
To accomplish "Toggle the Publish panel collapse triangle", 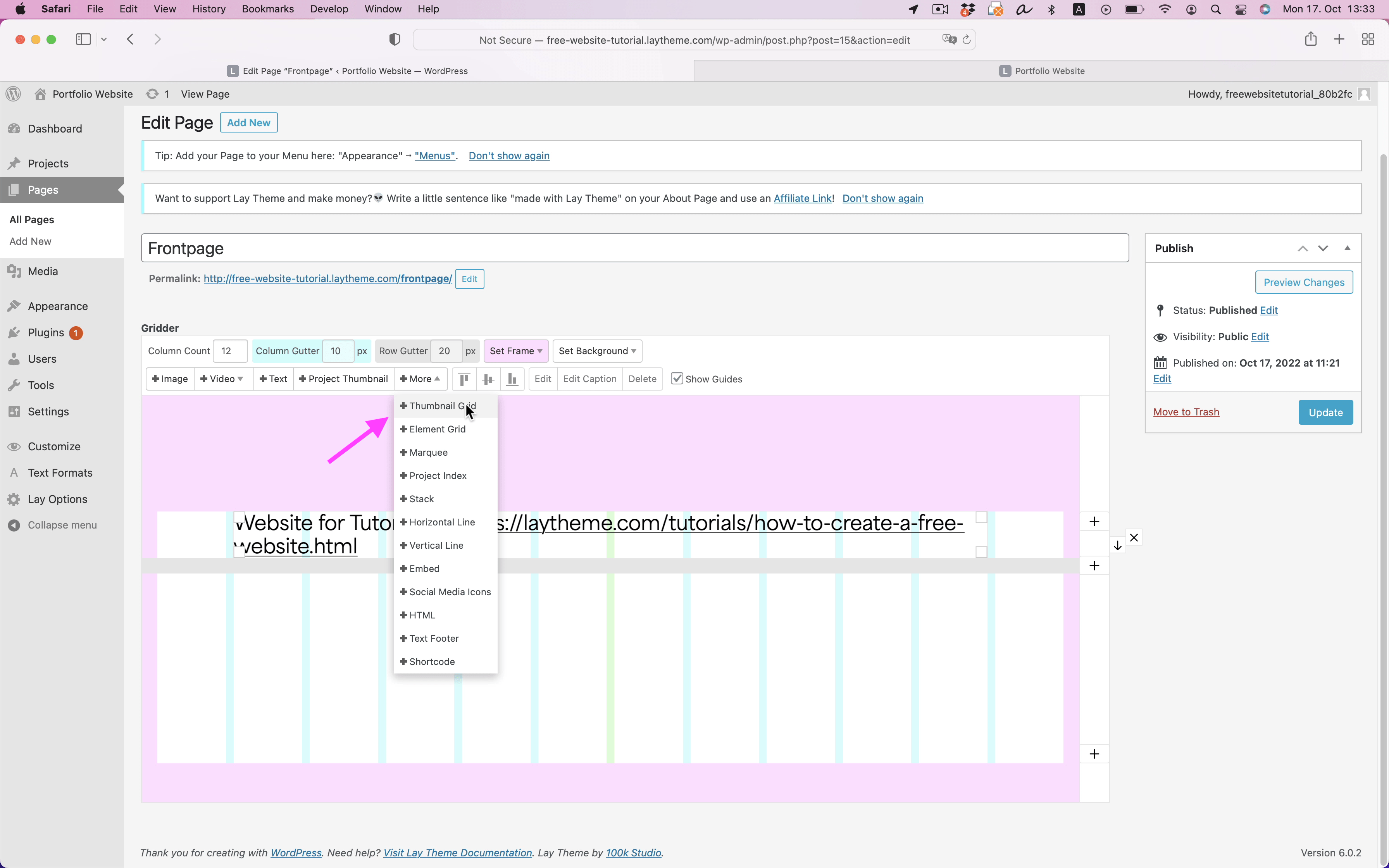I will (1348, 248).
